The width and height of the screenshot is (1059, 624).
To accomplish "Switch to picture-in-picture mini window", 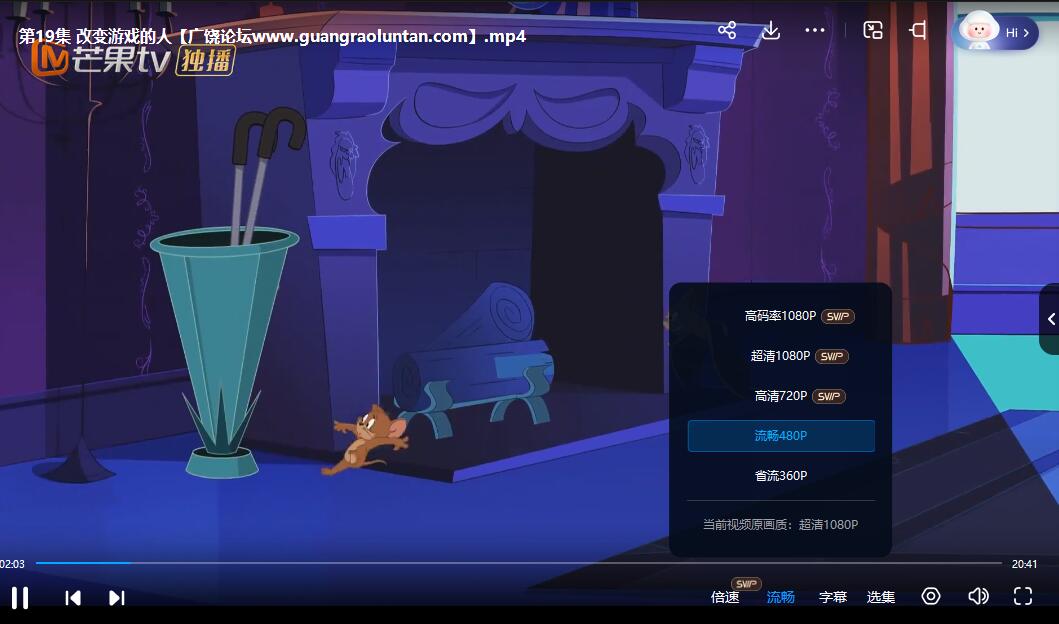I will pyautogui.click(x=873, y=30).
